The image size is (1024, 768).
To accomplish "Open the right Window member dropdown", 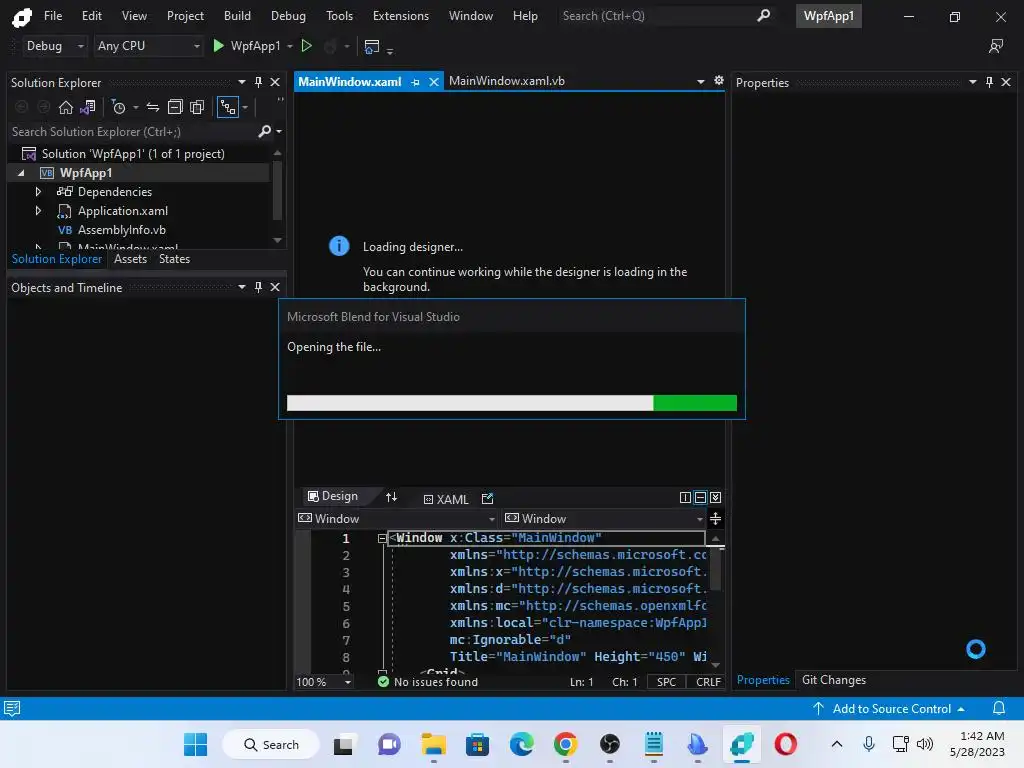I will (604, 519).
